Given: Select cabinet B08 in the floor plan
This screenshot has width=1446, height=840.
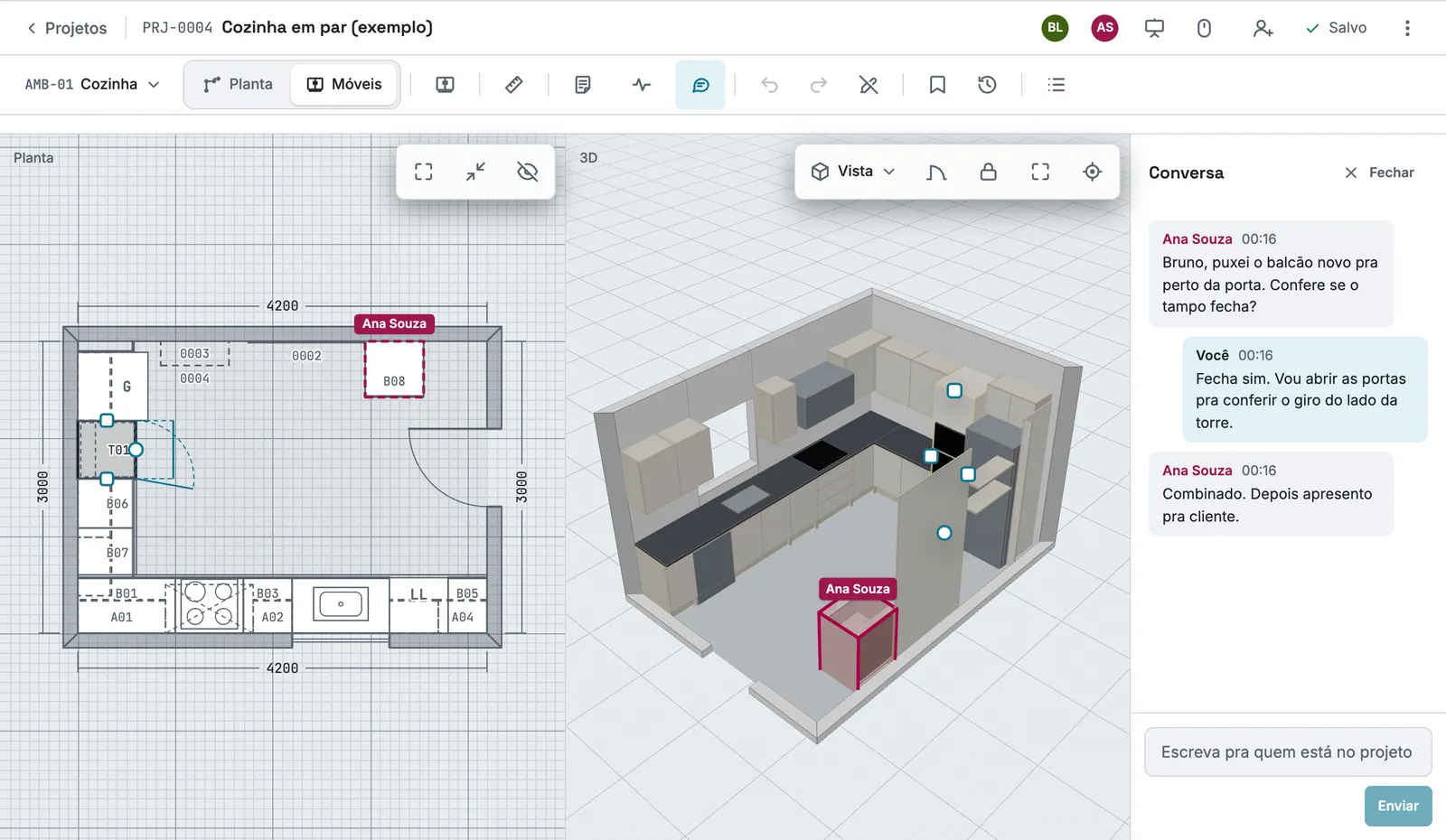Looking at the screenshot, I should [394, 369].
